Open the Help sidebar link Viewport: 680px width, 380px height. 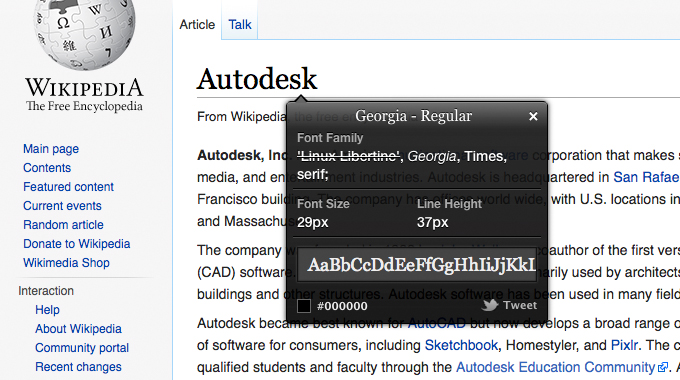(47, 310)
